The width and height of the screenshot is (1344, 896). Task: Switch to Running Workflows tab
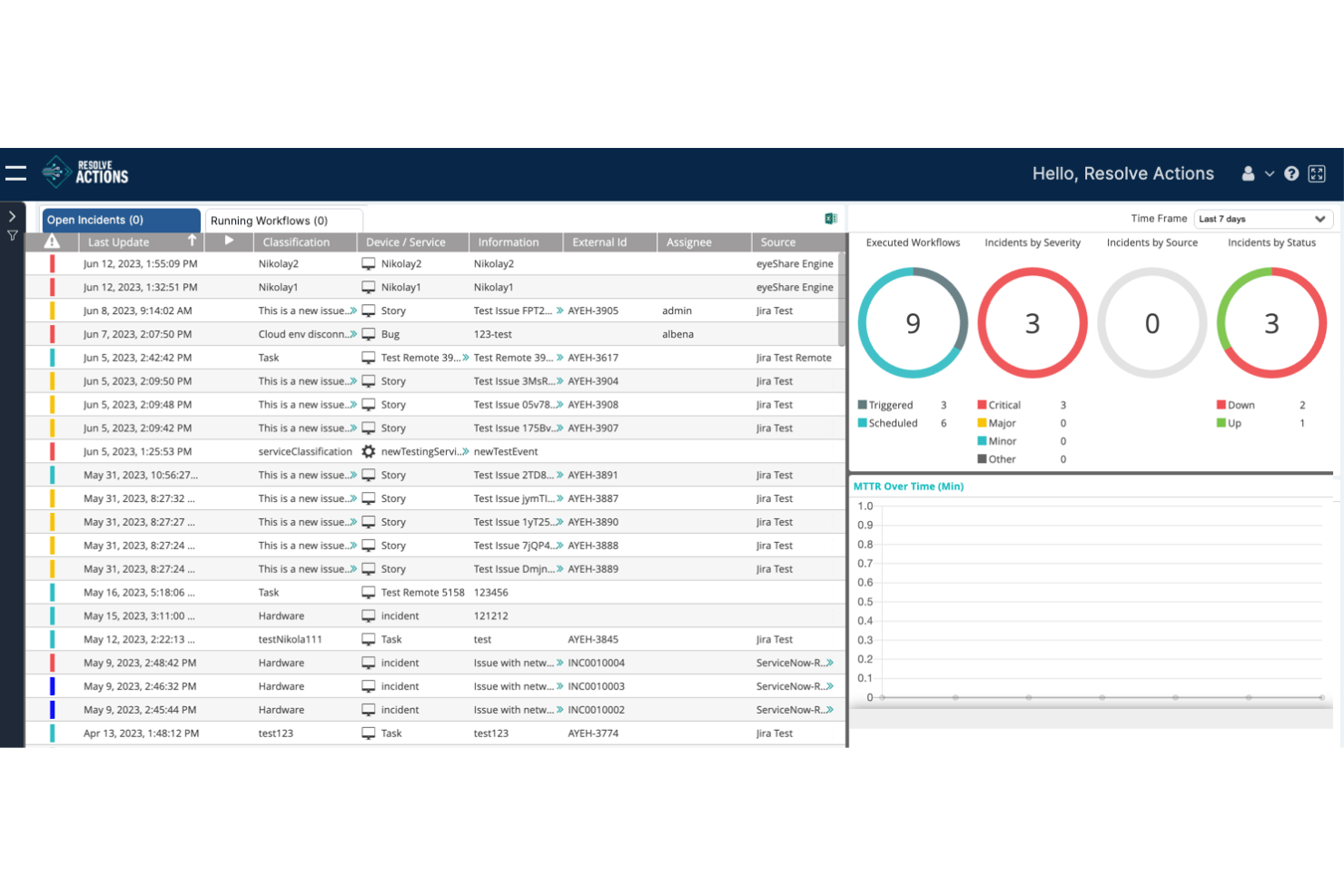284,221
